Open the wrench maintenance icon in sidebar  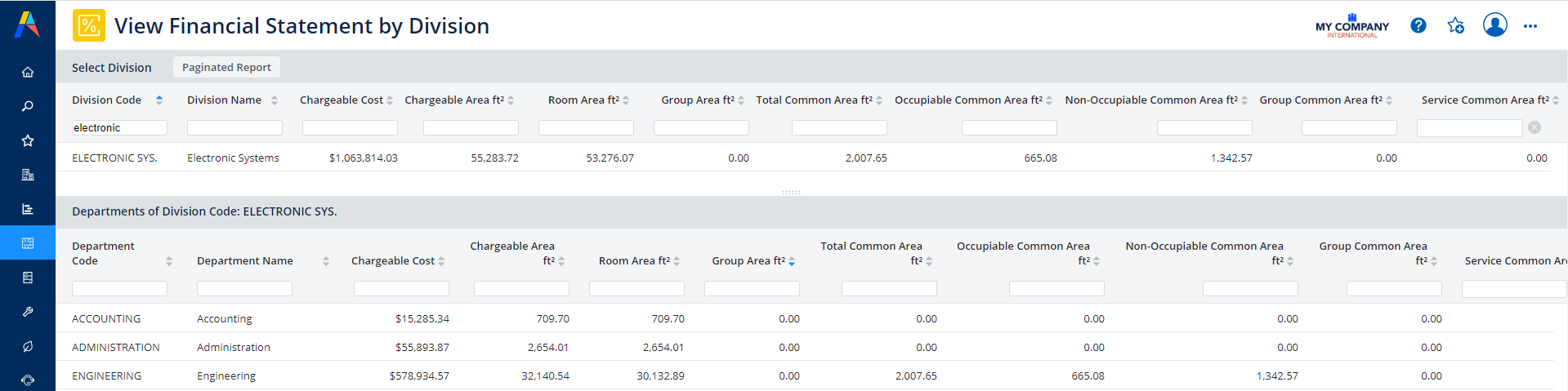28,312
